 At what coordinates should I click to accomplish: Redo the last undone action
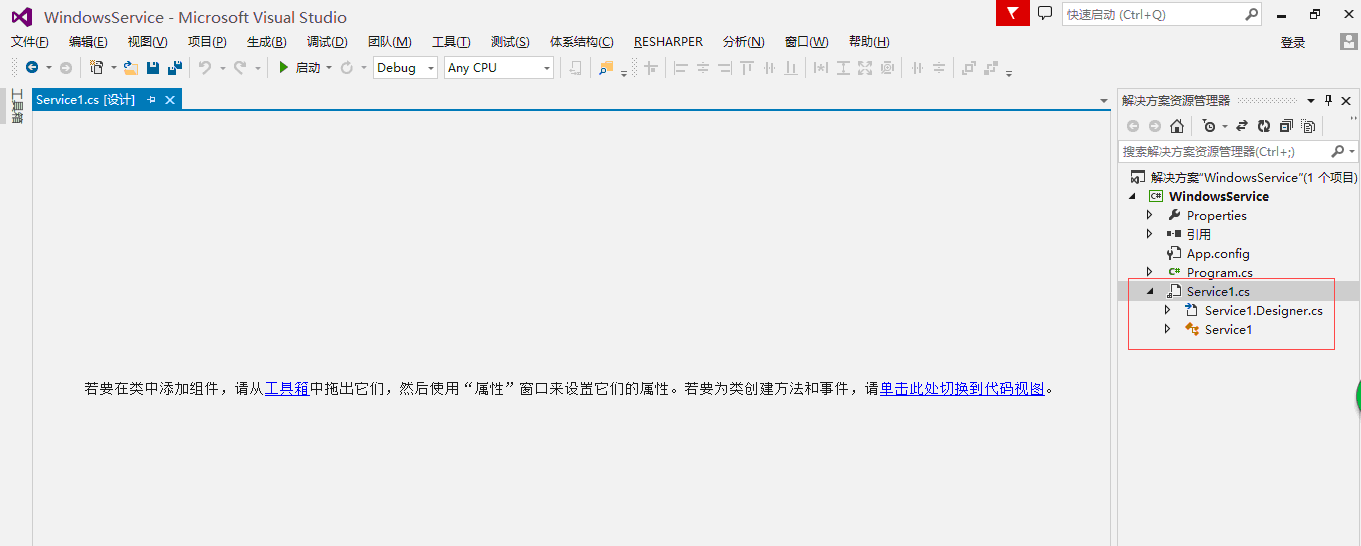[240, 67]
